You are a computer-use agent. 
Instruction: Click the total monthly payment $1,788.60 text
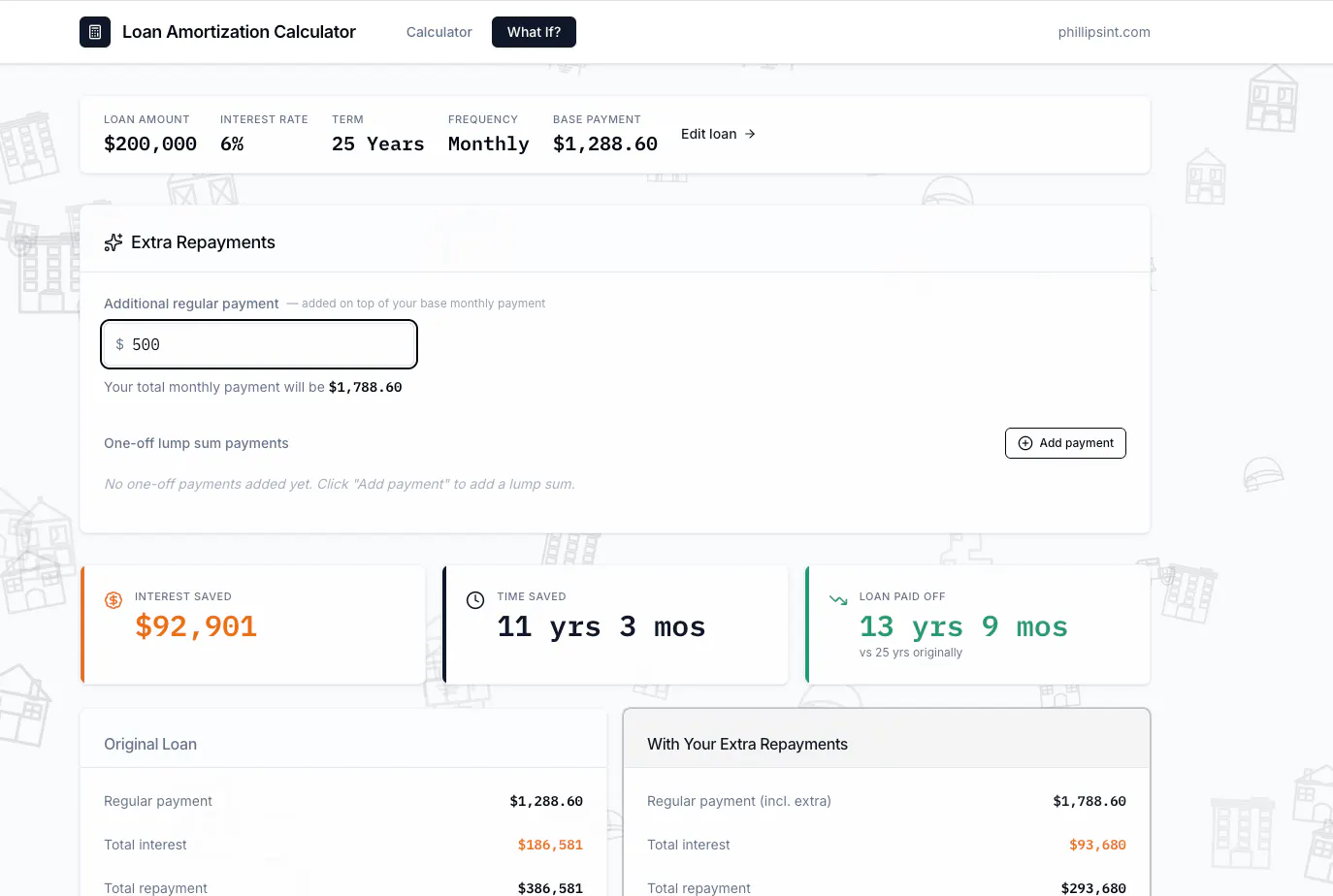point(366,387)
